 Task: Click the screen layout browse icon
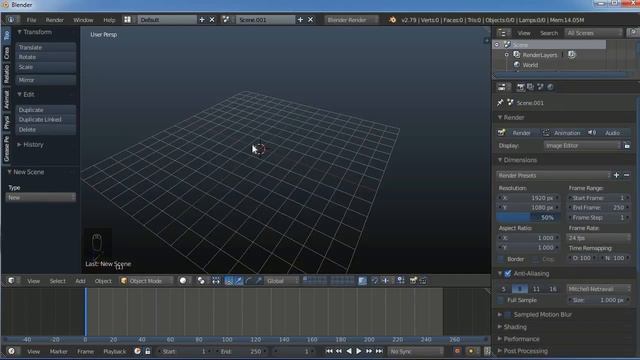[x=128, y=20]
